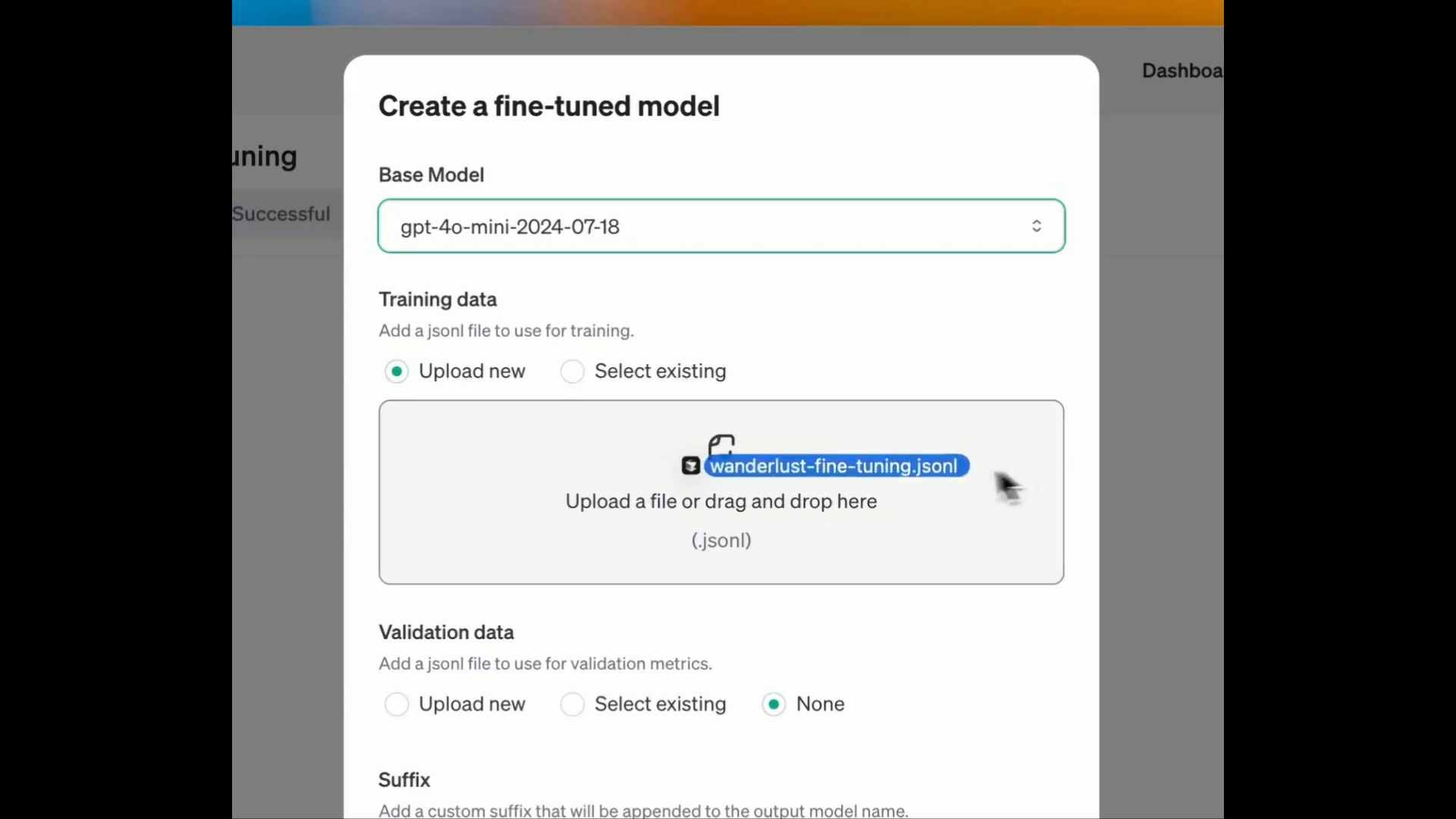
Task: Click the Suffix section label
Action: coord(404,780)
